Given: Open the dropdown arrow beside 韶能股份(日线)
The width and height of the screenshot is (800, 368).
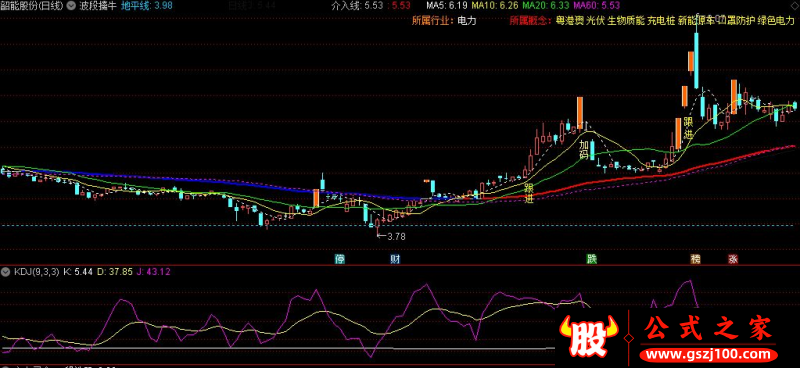Looking at the screenshot, I should pos(71,7).
